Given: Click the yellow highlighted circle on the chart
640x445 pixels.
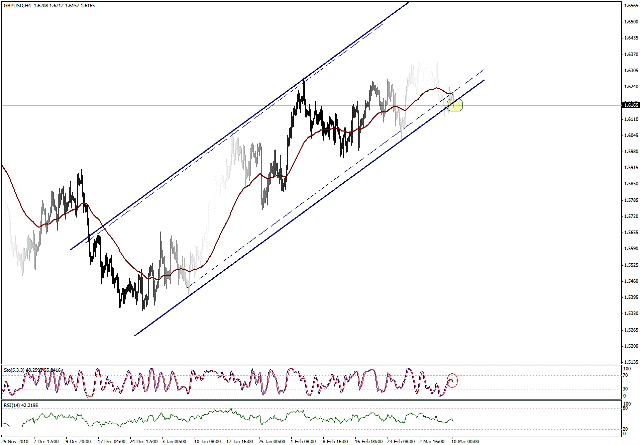Looking at the screenshot, I should click(455, 103).
